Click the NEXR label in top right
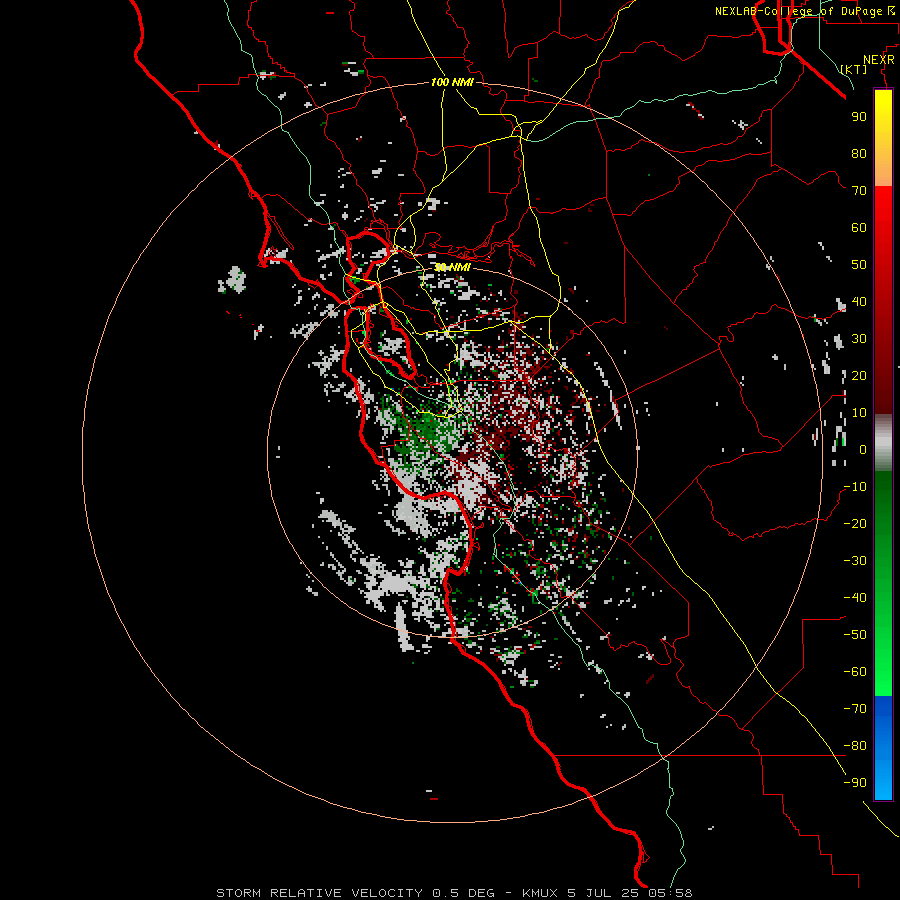The image size is (900, 900). pyautogui.click(x=879, y=60)
